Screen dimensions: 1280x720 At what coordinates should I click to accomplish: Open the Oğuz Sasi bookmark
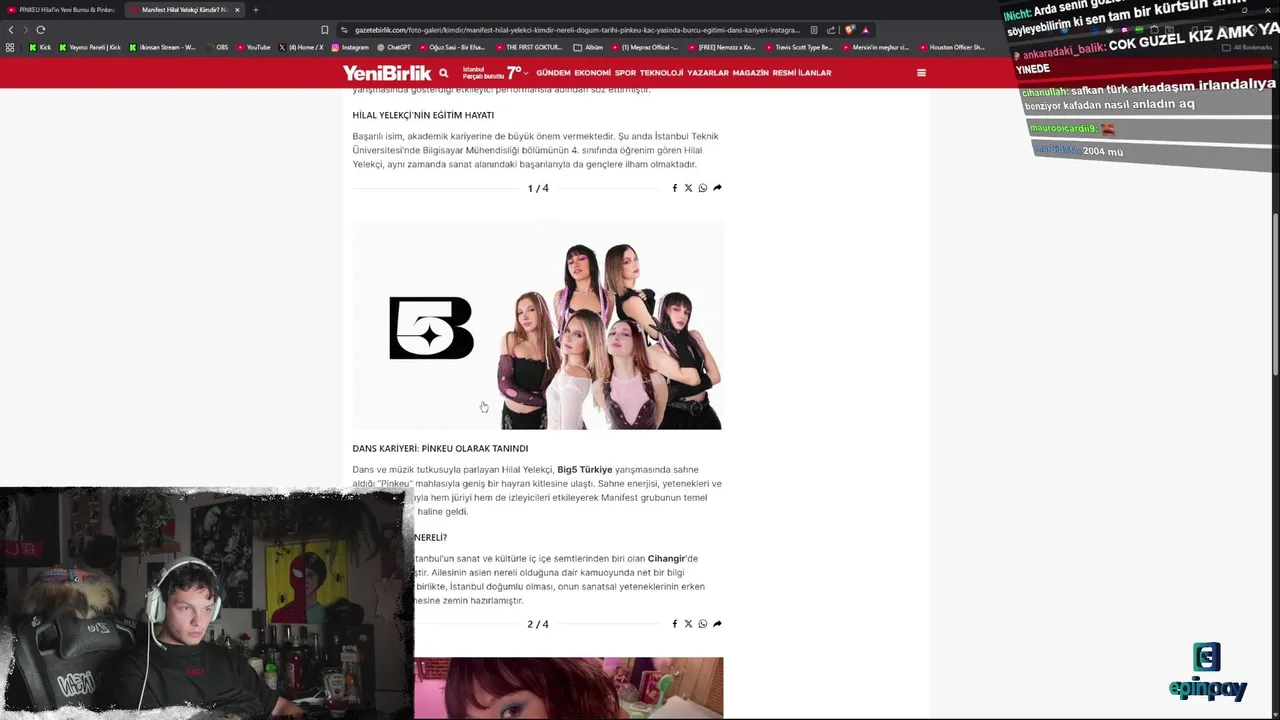click(452, 47)
